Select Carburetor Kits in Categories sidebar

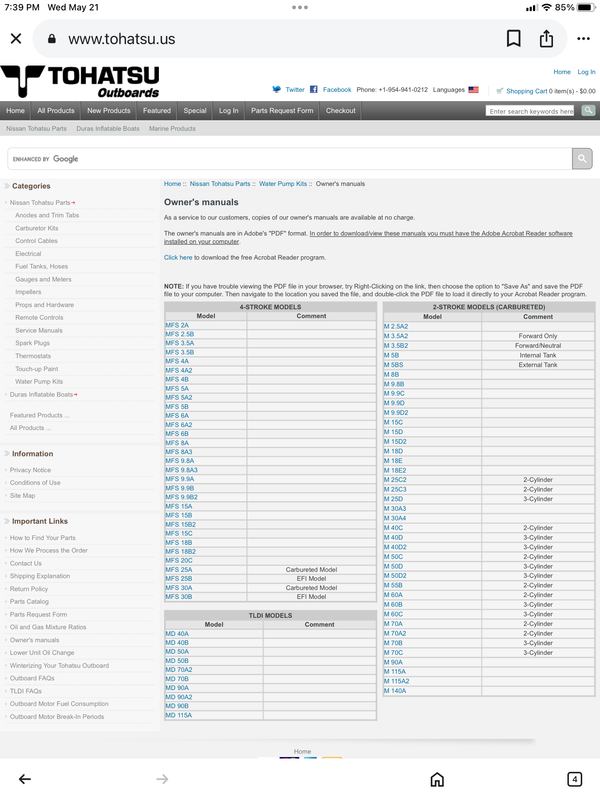point(37,228)
